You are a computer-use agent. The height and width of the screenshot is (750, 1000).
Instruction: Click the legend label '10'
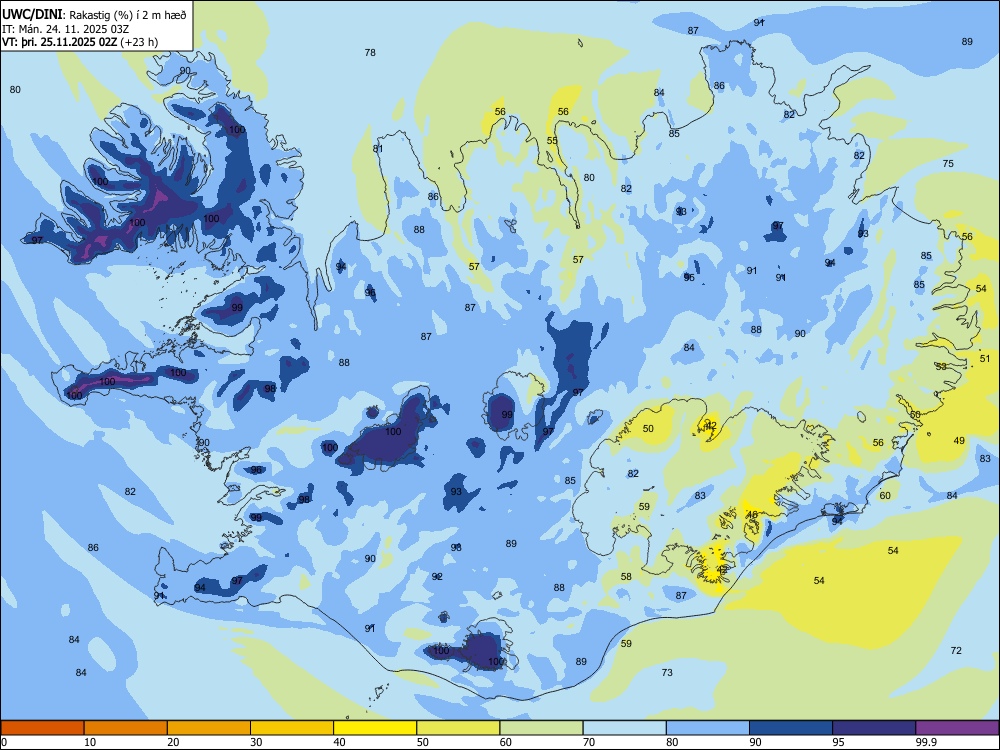point(90,742)
